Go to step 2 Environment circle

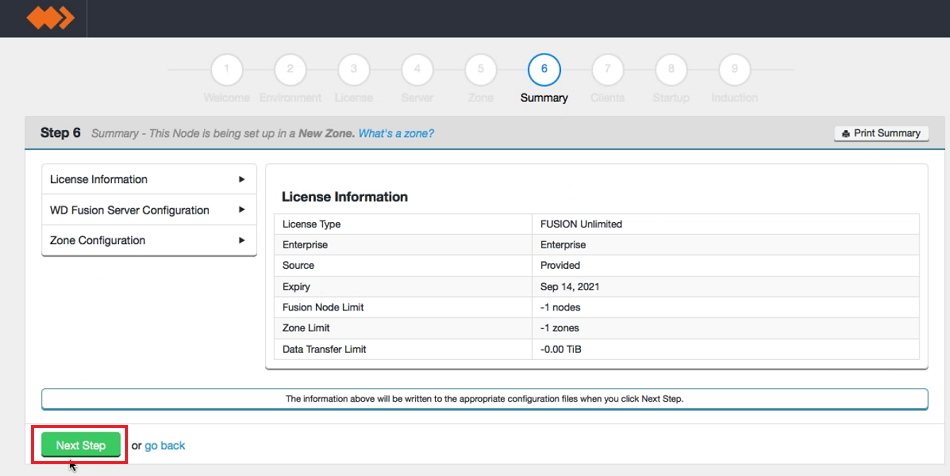pyautogui.click(x=290, y=69)
